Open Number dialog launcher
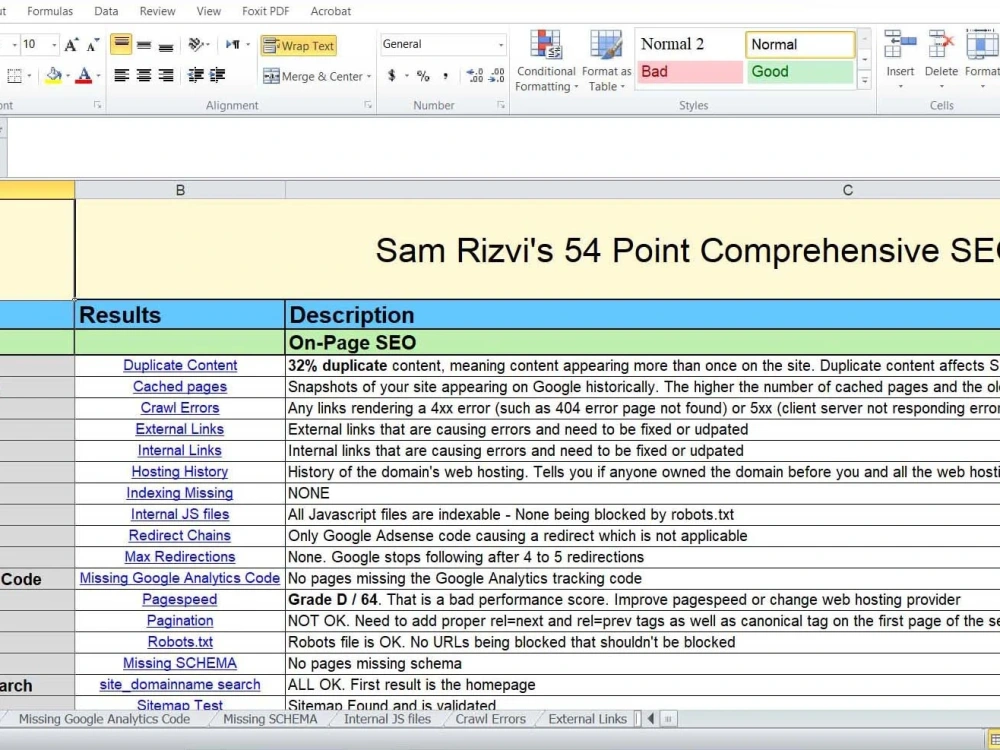The width and height of the screenshot is (1000, 750). (x=501, y=105)
